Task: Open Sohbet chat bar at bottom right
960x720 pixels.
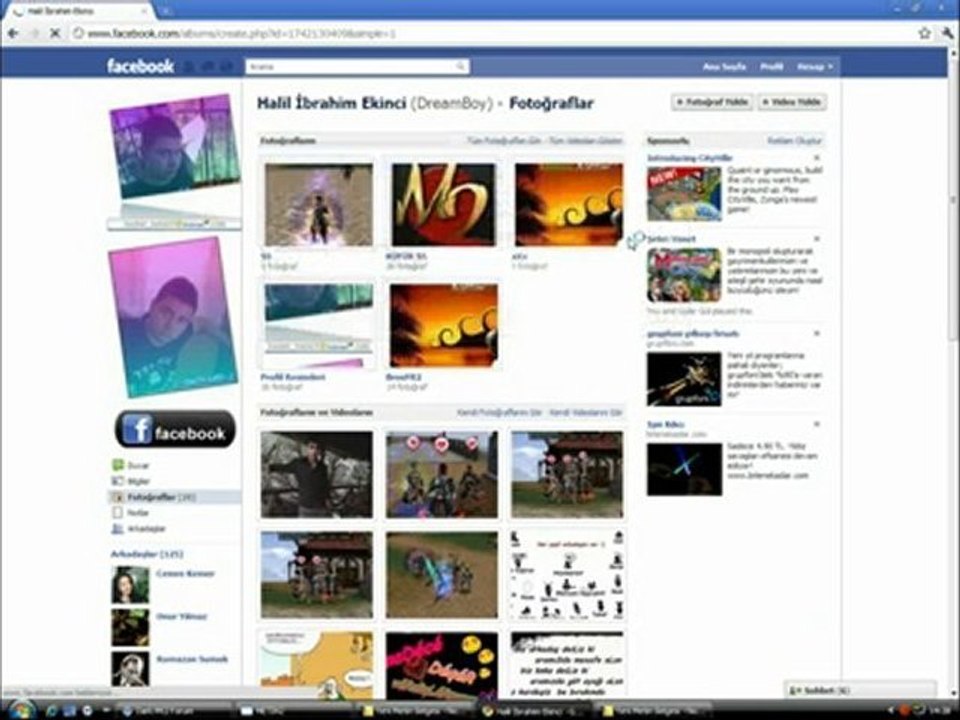Action: [x=860, y=690]
